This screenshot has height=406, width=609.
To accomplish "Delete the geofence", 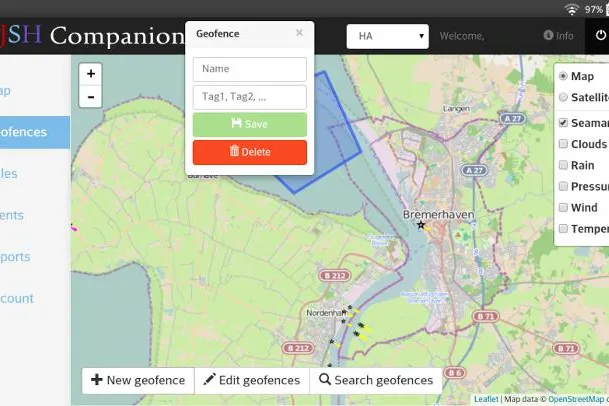I will pos(250,152).
